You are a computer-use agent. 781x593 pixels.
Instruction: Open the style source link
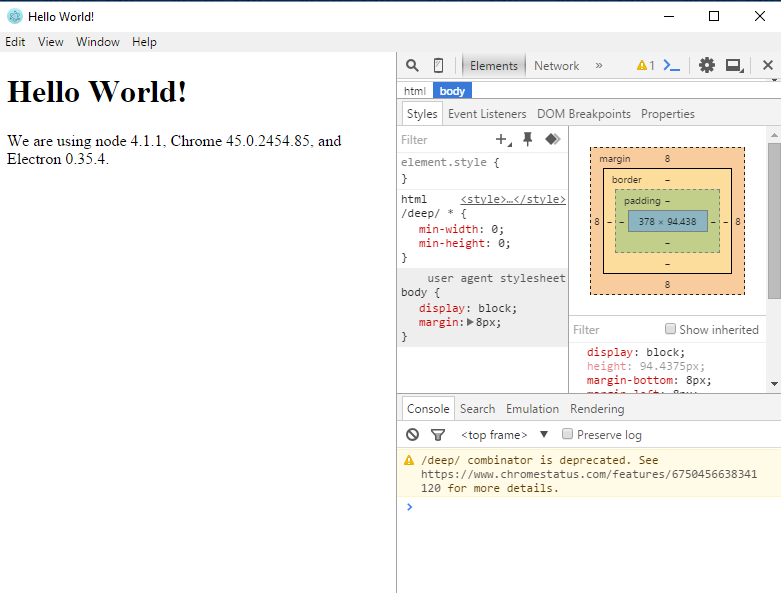click(512, 199)
